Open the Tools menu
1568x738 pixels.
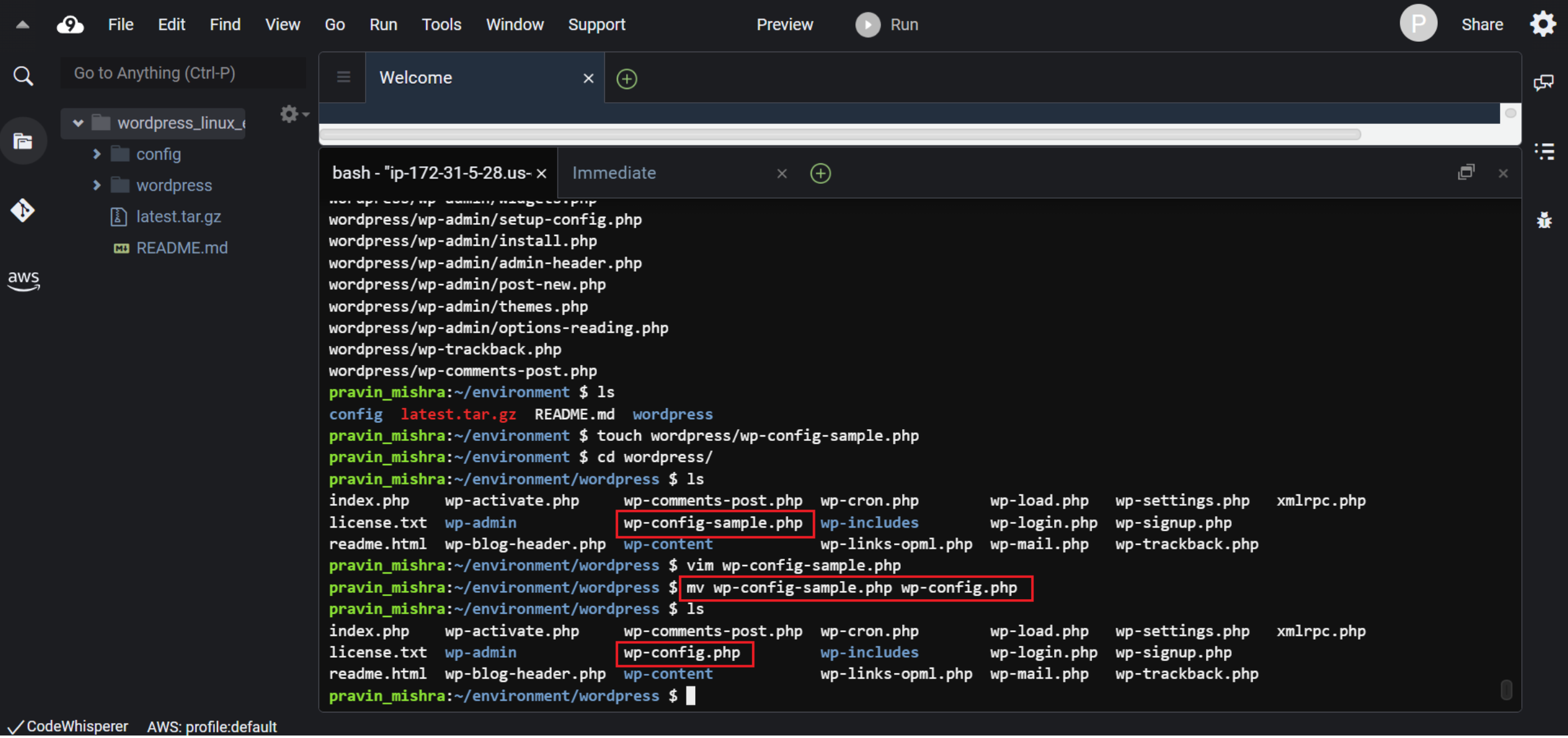coord(441,24)
